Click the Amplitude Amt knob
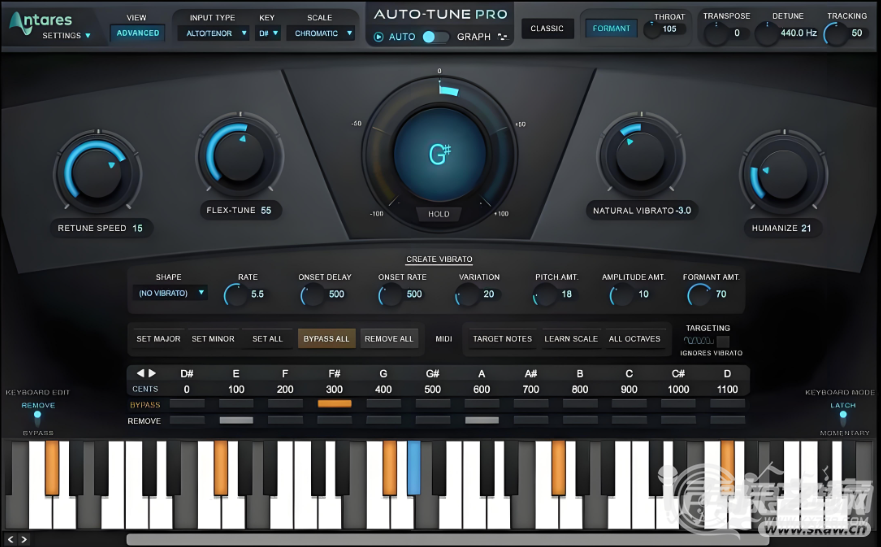 click(x=621, y=295)
